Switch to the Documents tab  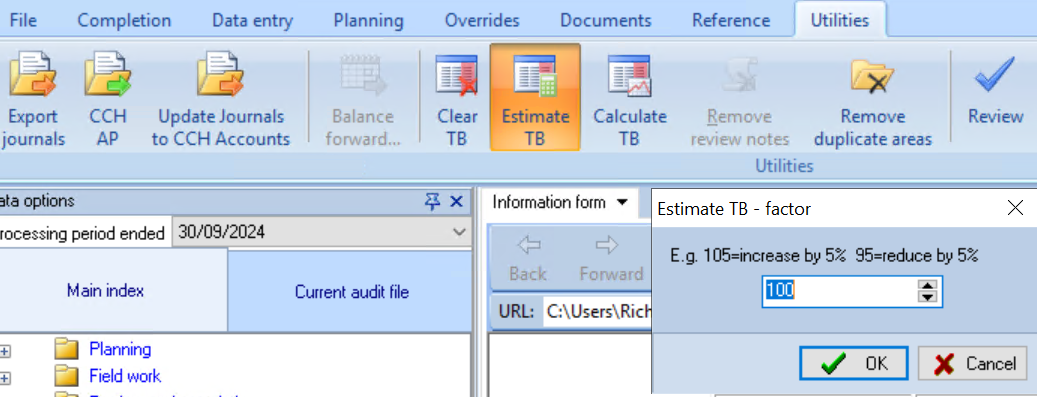(606, 21)
